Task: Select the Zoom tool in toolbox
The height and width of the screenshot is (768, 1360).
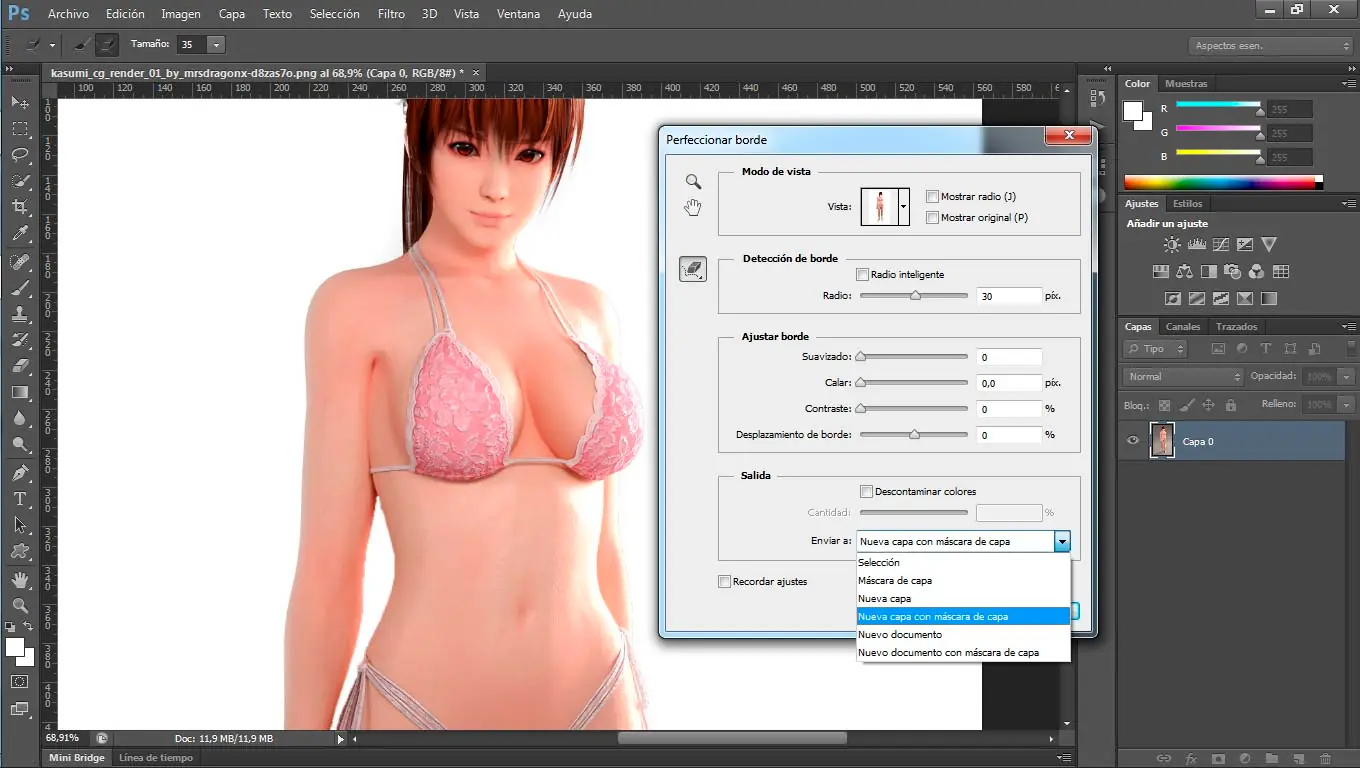Action: tap(20, 606)
